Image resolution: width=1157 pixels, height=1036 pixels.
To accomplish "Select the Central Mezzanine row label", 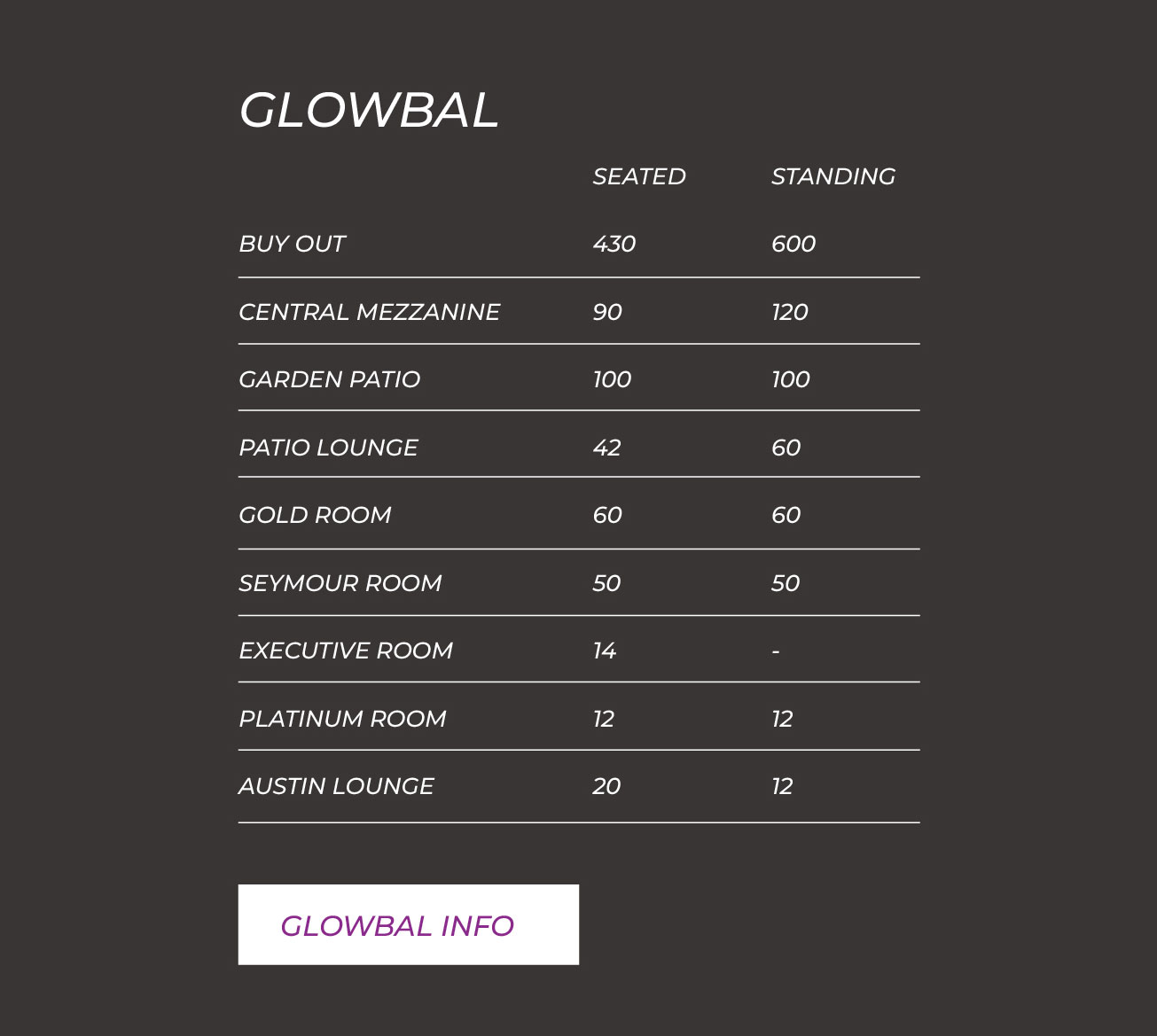I will pos(369,312).
